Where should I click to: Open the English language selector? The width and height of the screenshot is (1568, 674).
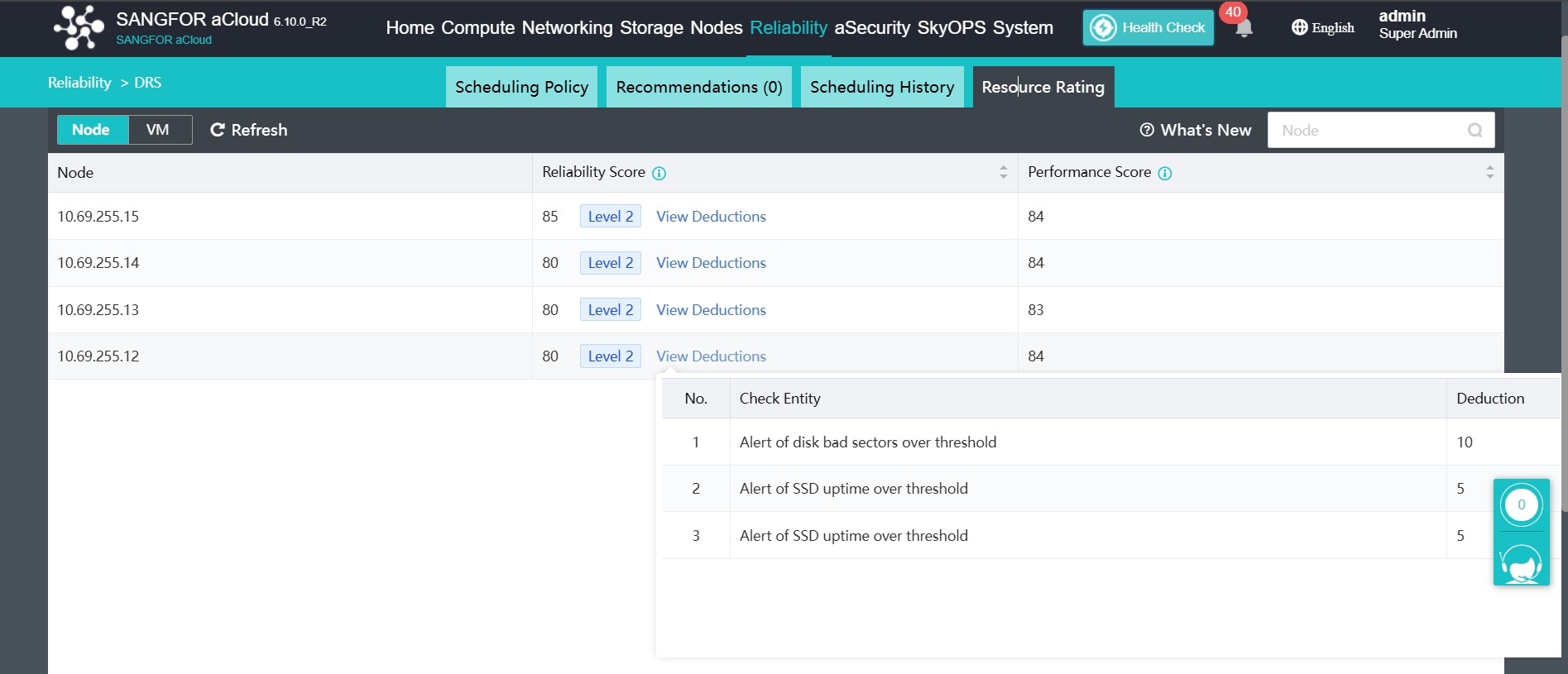(x=1323, y=27)
